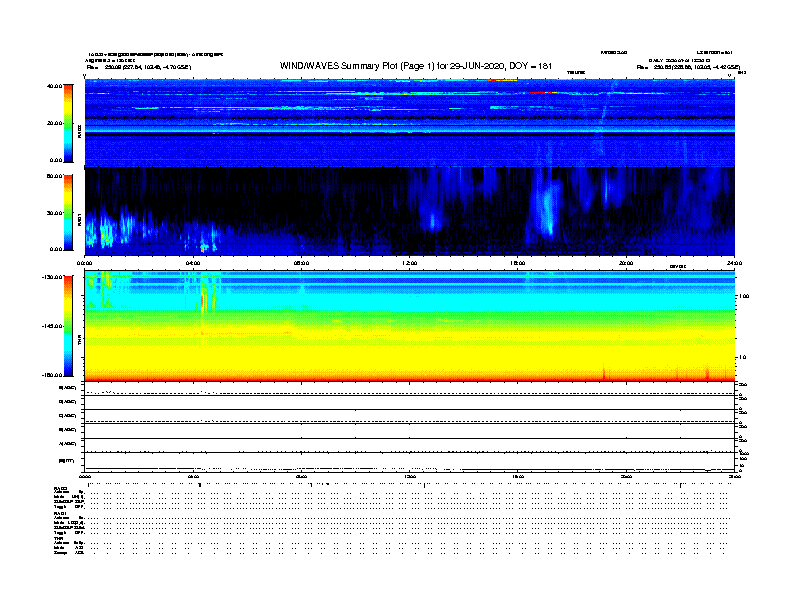Screen dimensions: 792x612
Task: Click the 60.00 label on RAD1 scale
Action: [x=54, y=176]
